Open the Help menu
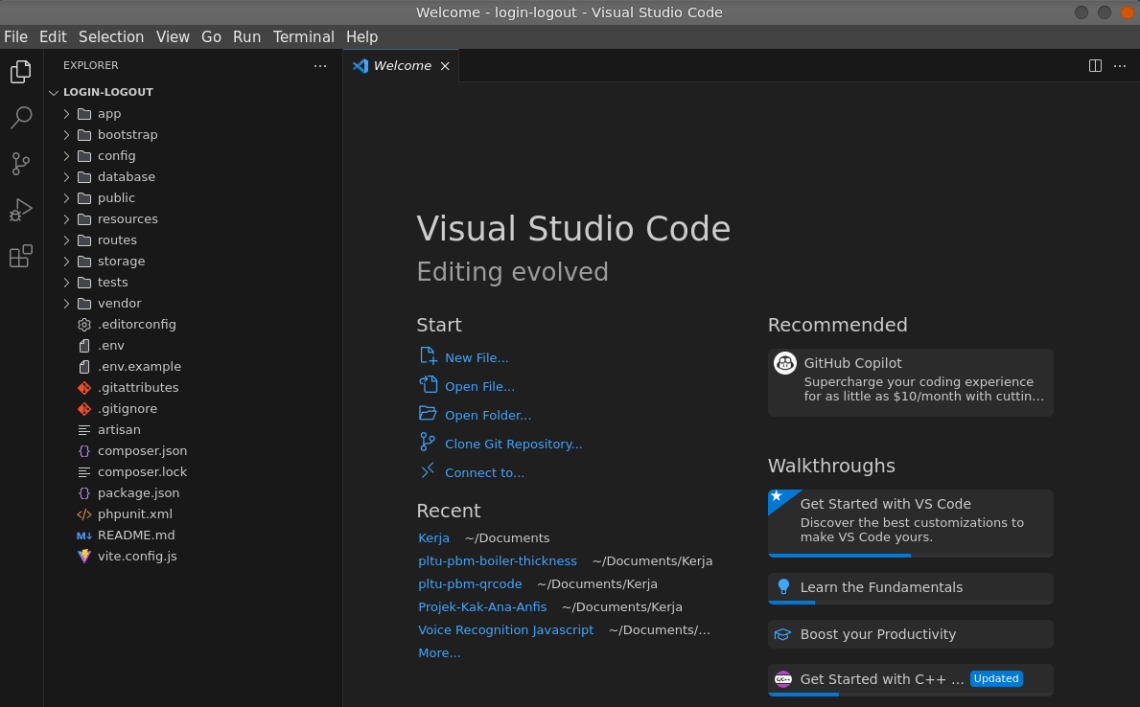The width and height of the screenshot is (1140, 707). [361, 37]
